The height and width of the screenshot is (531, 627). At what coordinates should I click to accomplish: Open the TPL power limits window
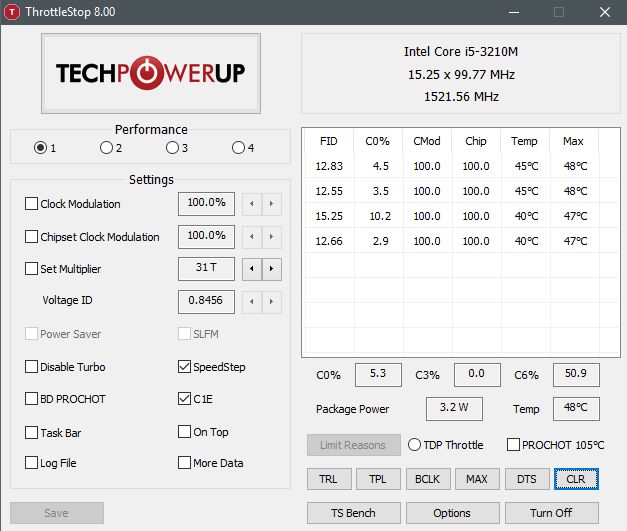click(378, 479)
